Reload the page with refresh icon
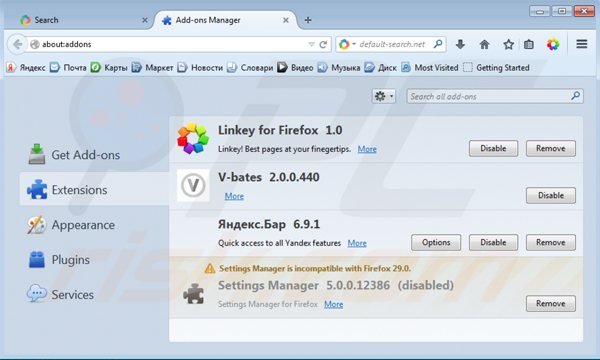Viewport: 600px width, 360px height. [323, 44]
